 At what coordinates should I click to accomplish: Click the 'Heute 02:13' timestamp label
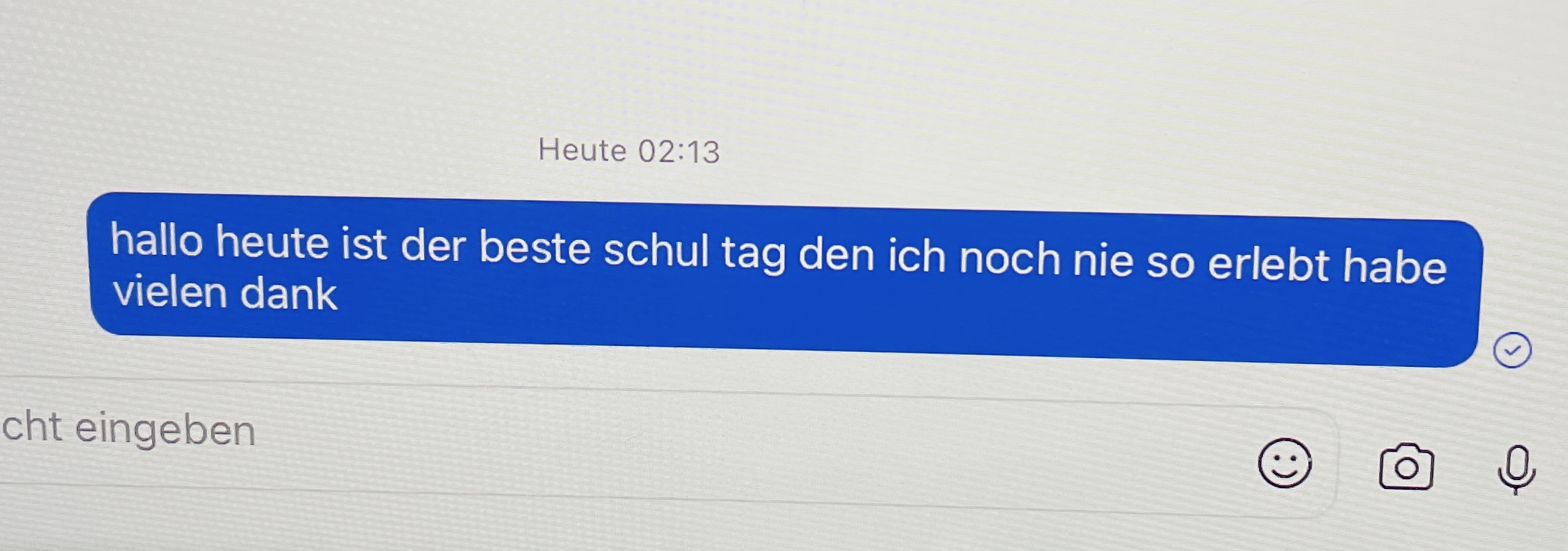[x=629, y=151]
